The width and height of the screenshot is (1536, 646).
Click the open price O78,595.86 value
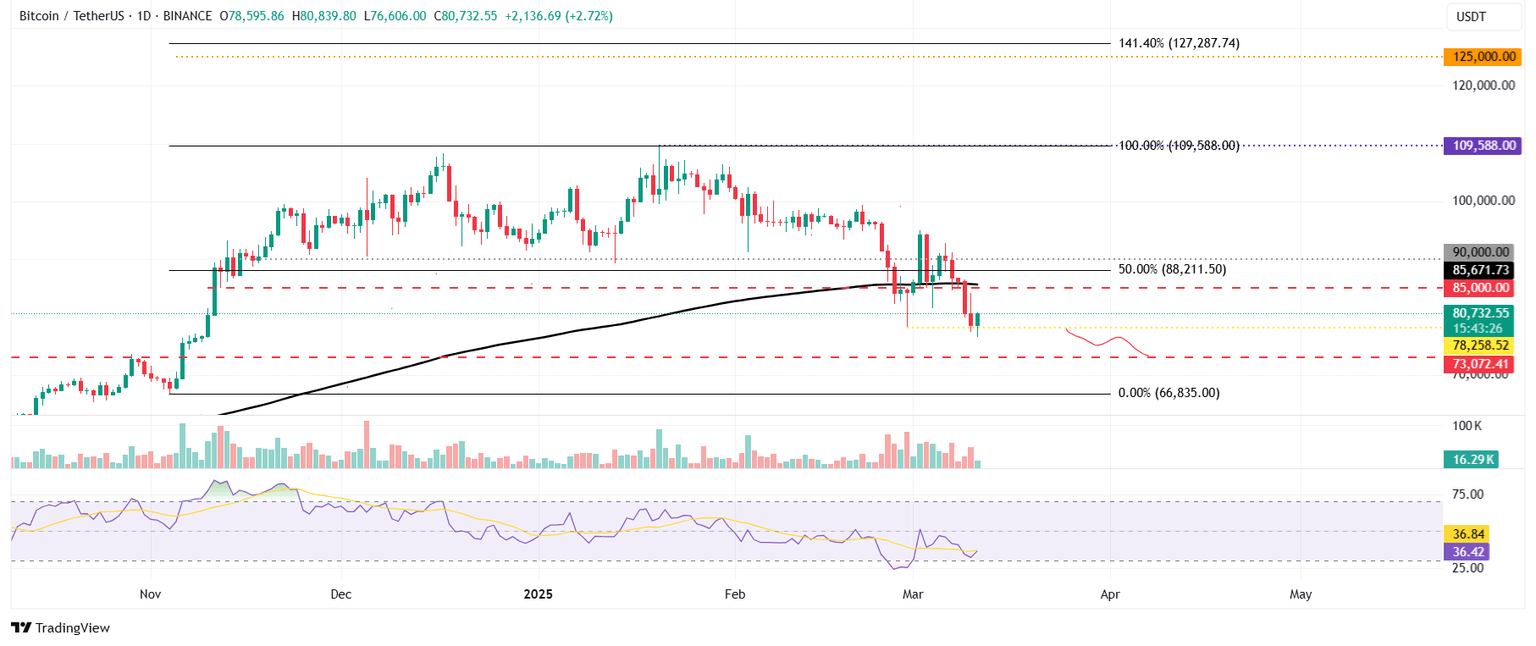(x=252, y=16)
